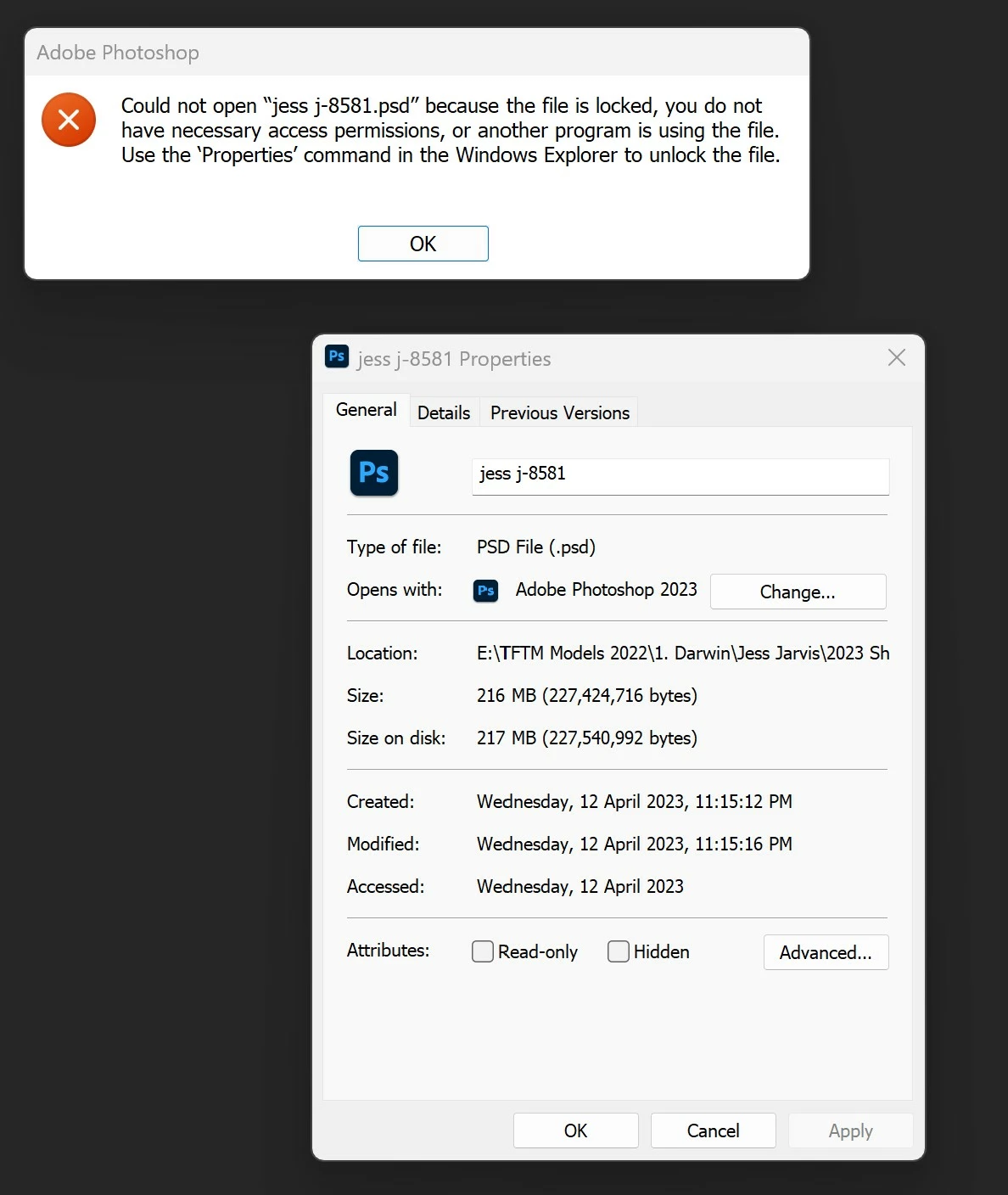Image resolution: width=1008 pixels, height=1195 pixels.
Task: Close the jess j-8581 Properties window
Action: pyautogui.click(x=897, y=358)
